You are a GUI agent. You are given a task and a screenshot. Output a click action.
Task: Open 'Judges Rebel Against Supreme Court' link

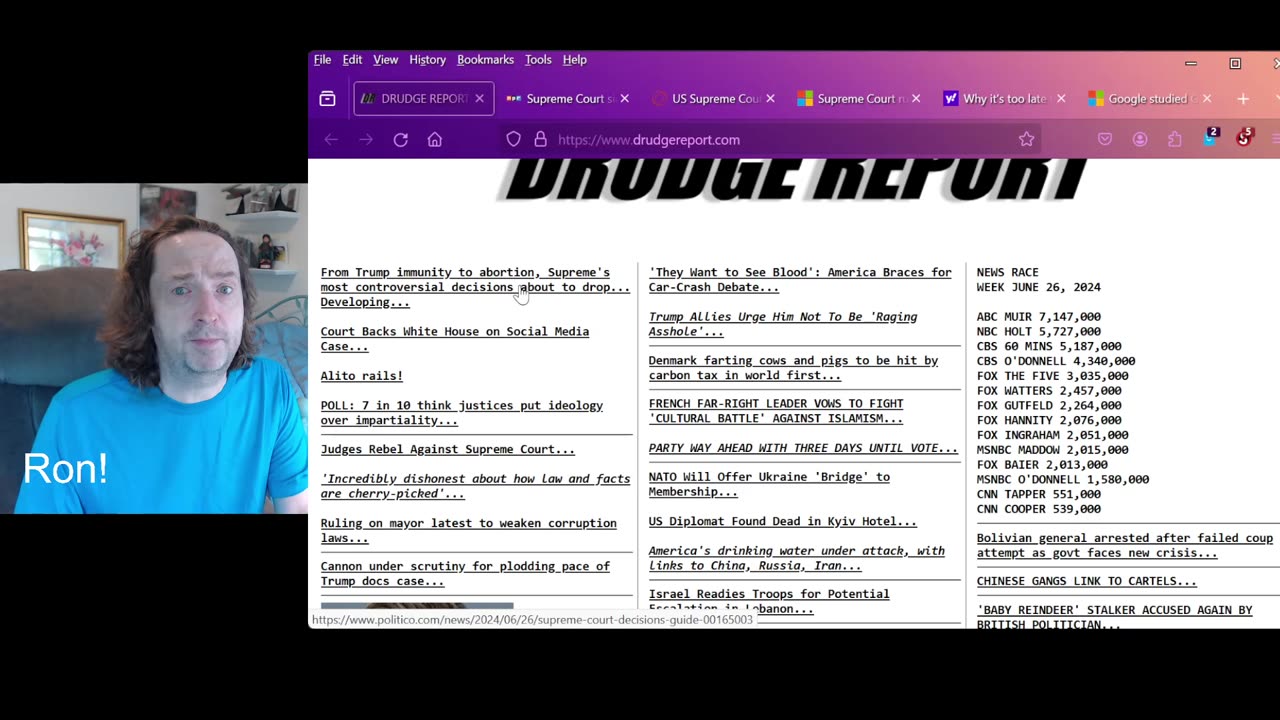click(x=447, y=450)
